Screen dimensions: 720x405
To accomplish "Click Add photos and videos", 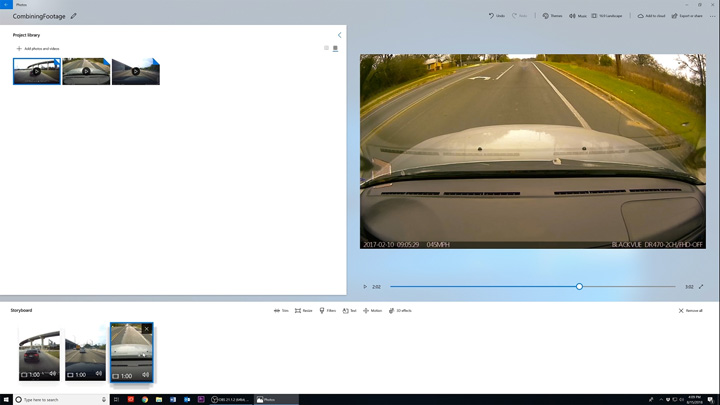I will (38, 48).
